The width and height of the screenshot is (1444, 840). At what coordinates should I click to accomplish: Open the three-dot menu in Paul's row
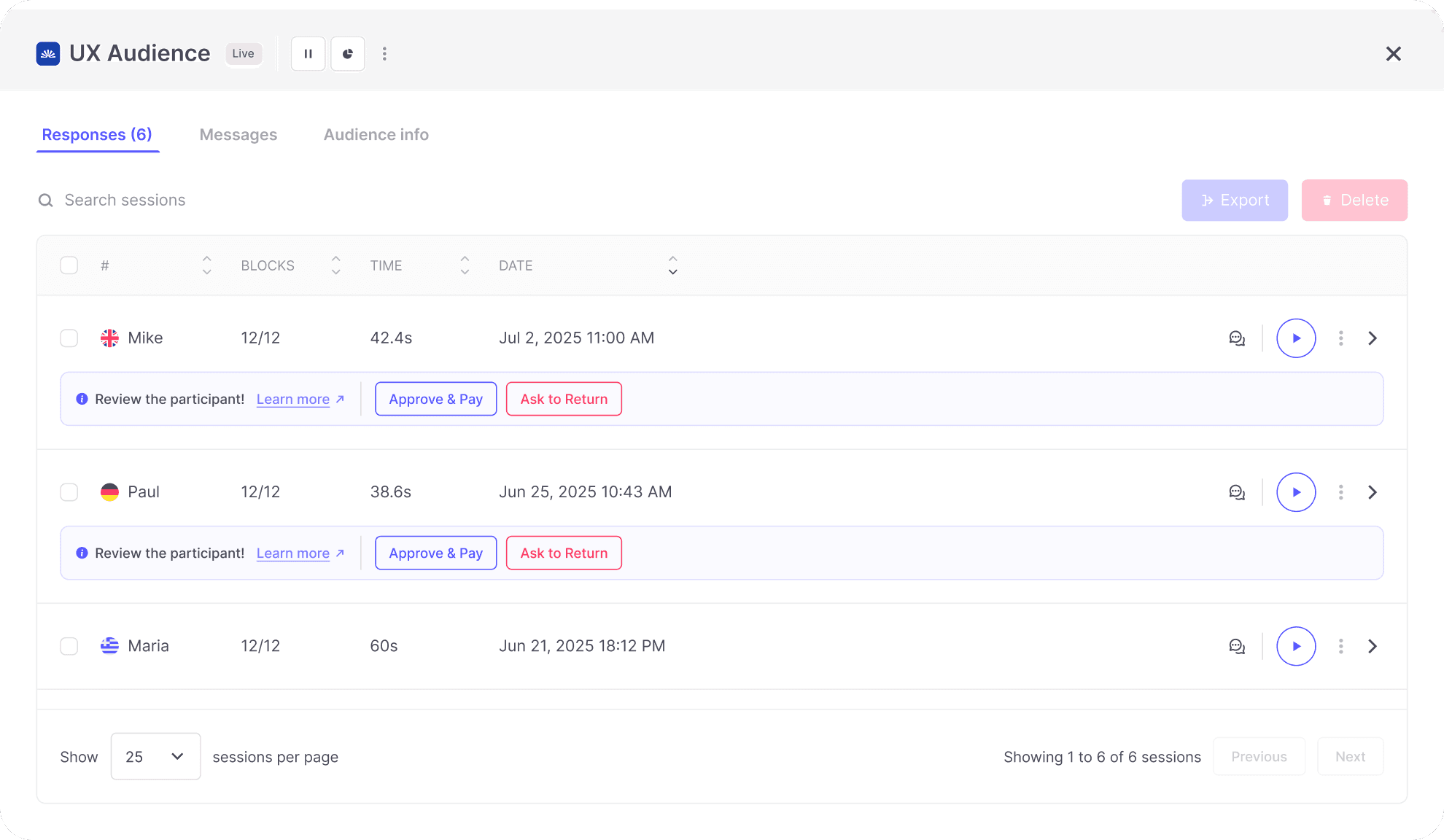click(1340, 492)
